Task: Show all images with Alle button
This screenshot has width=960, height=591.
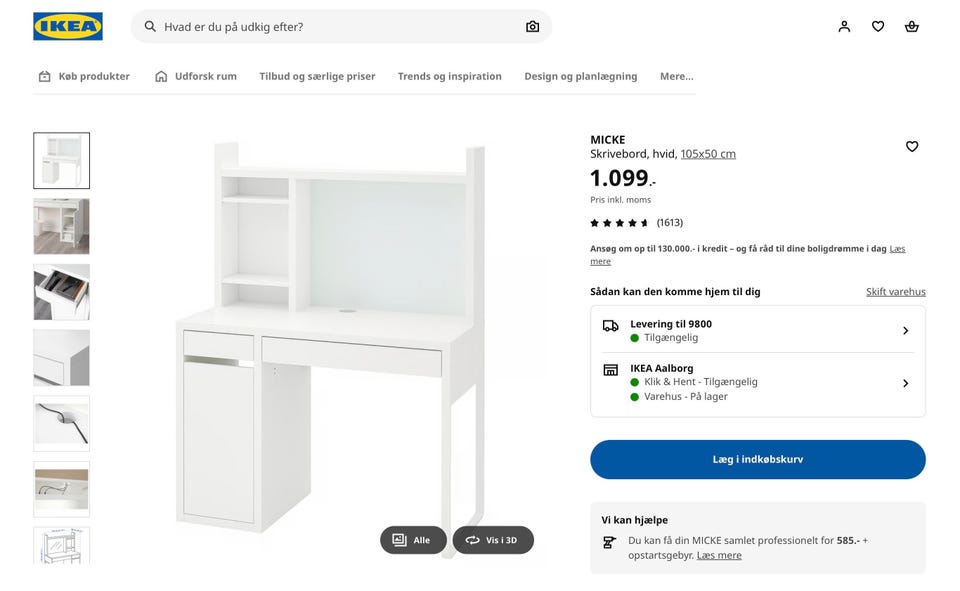Action: point(413,540)
